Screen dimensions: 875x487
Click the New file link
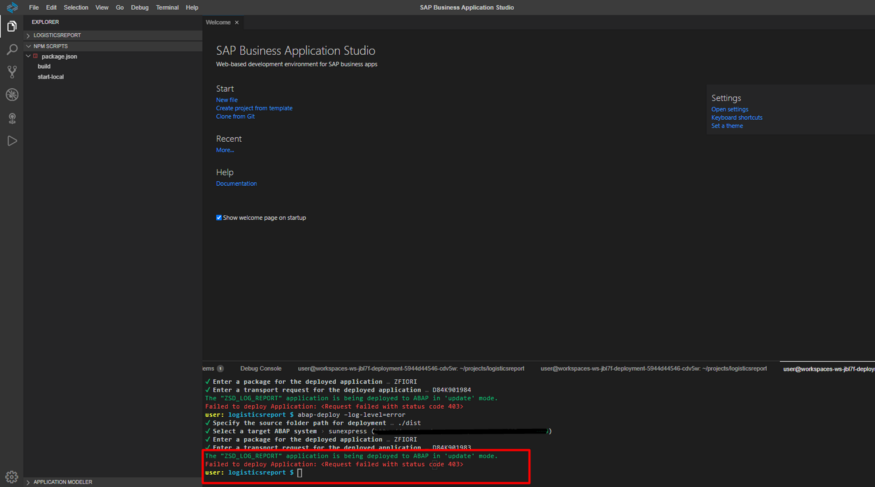(x=227, y=100)
